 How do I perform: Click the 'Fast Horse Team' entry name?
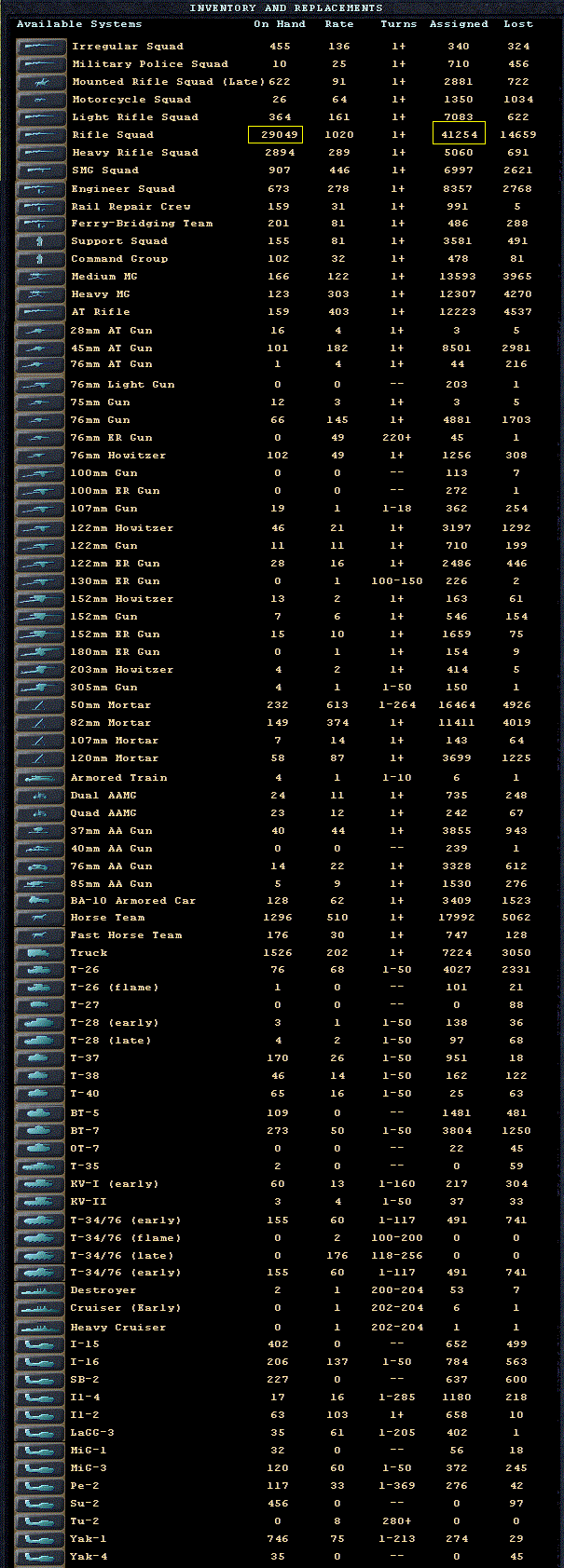coord(126,934)
